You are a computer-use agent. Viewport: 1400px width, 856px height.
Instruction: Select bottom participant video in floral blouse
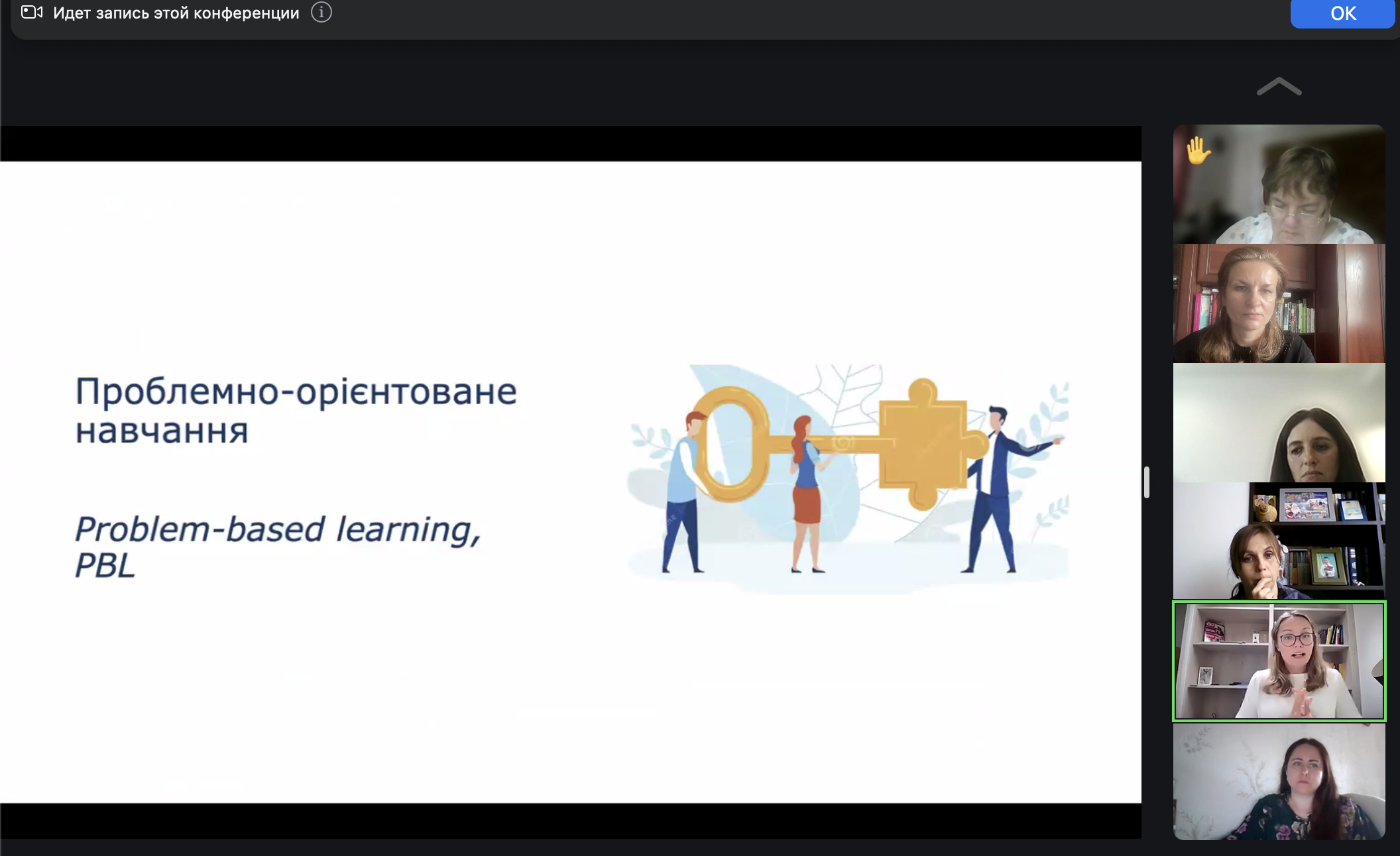click(1279, 782)
